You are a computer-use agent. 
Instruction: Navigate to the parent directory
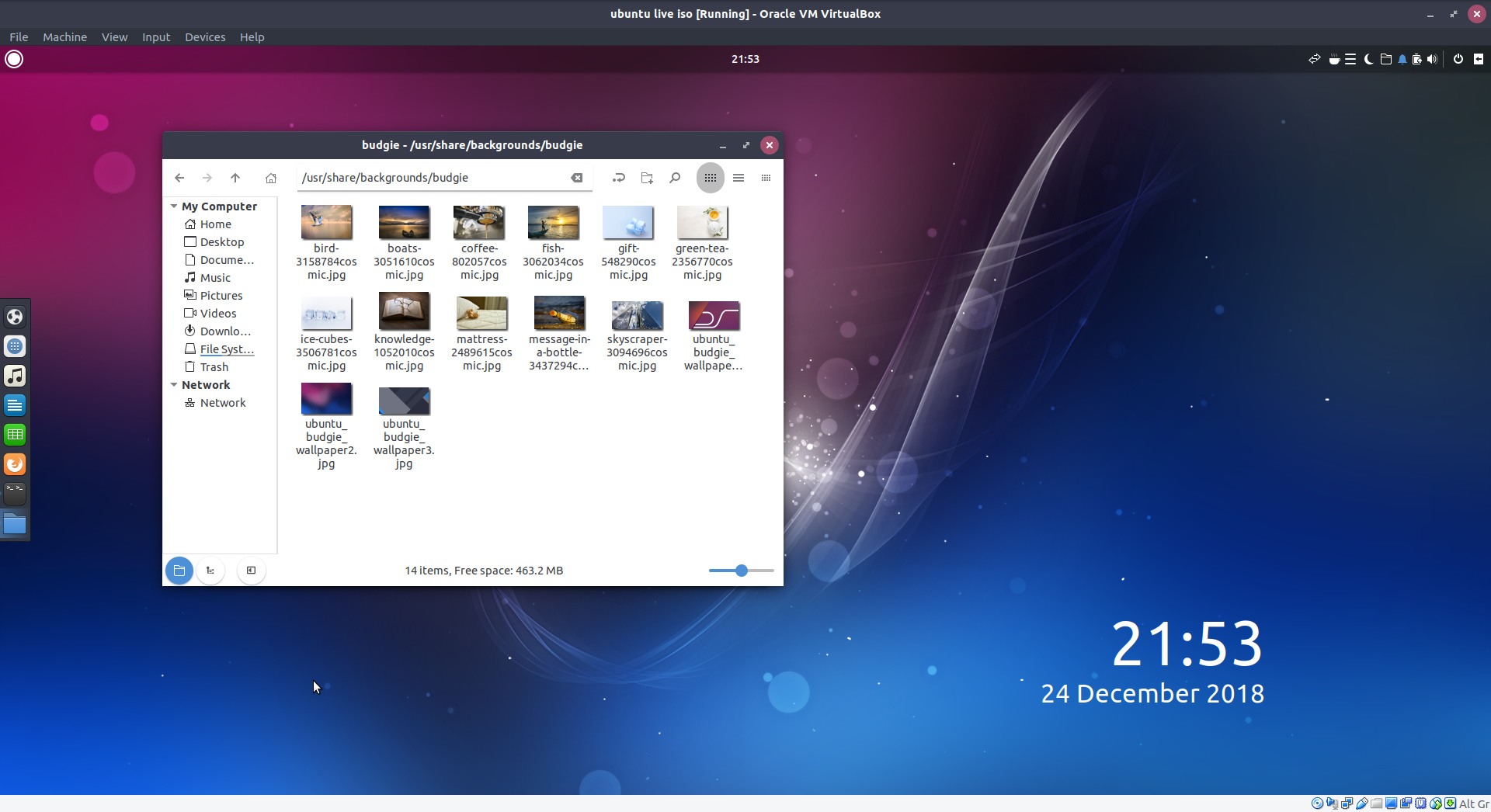[x=235, y=178]
